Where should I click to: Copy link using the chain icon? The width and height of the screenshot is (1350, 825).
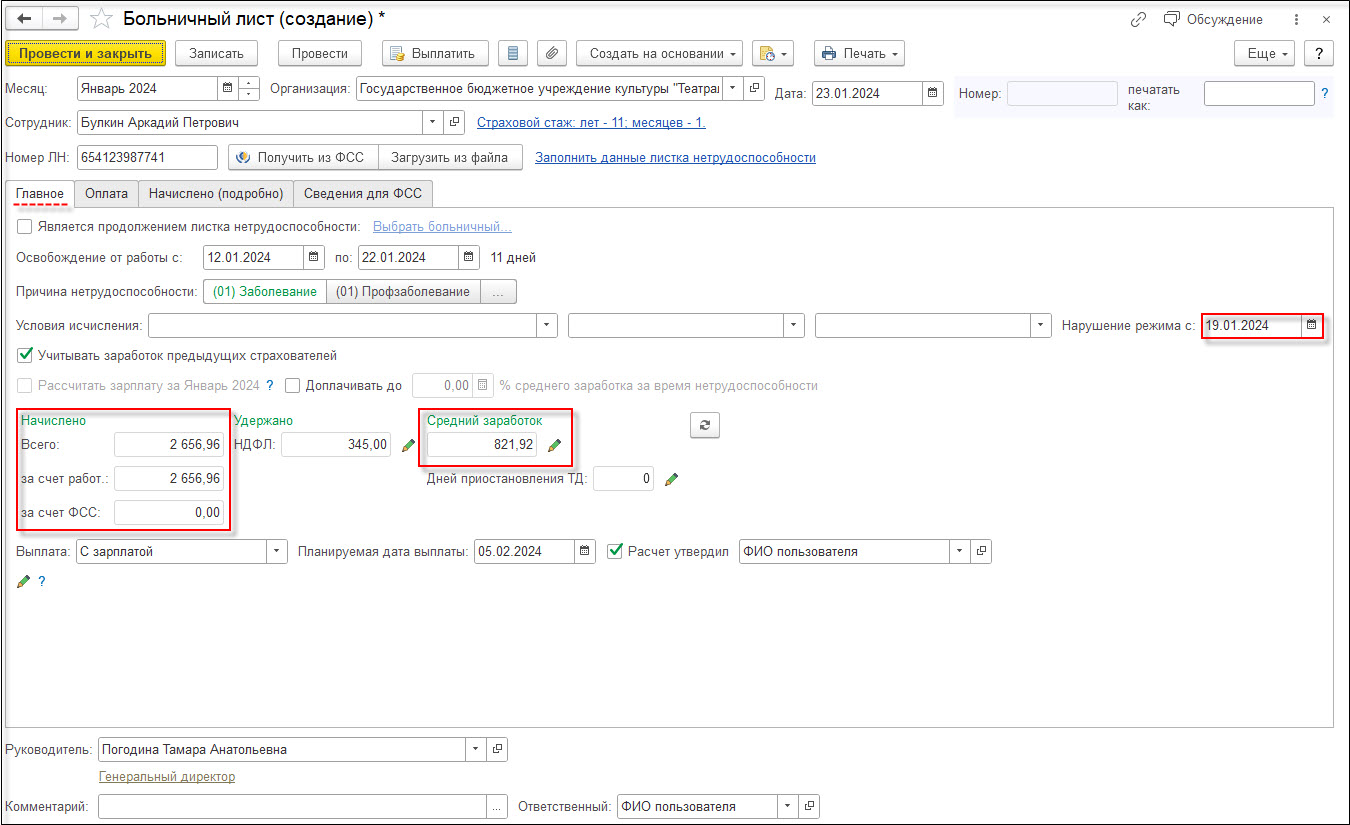click(x=1138, y=19)
